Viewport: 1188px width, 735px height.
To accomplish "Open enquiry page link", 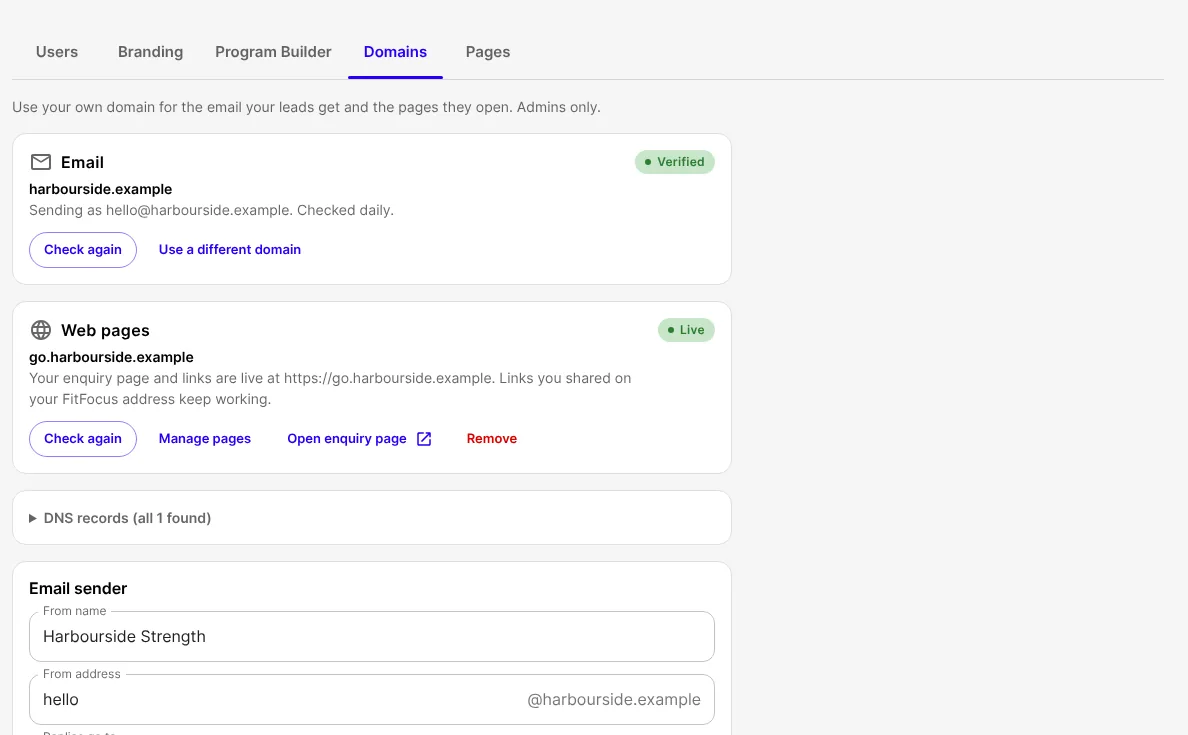I will 359,439.
